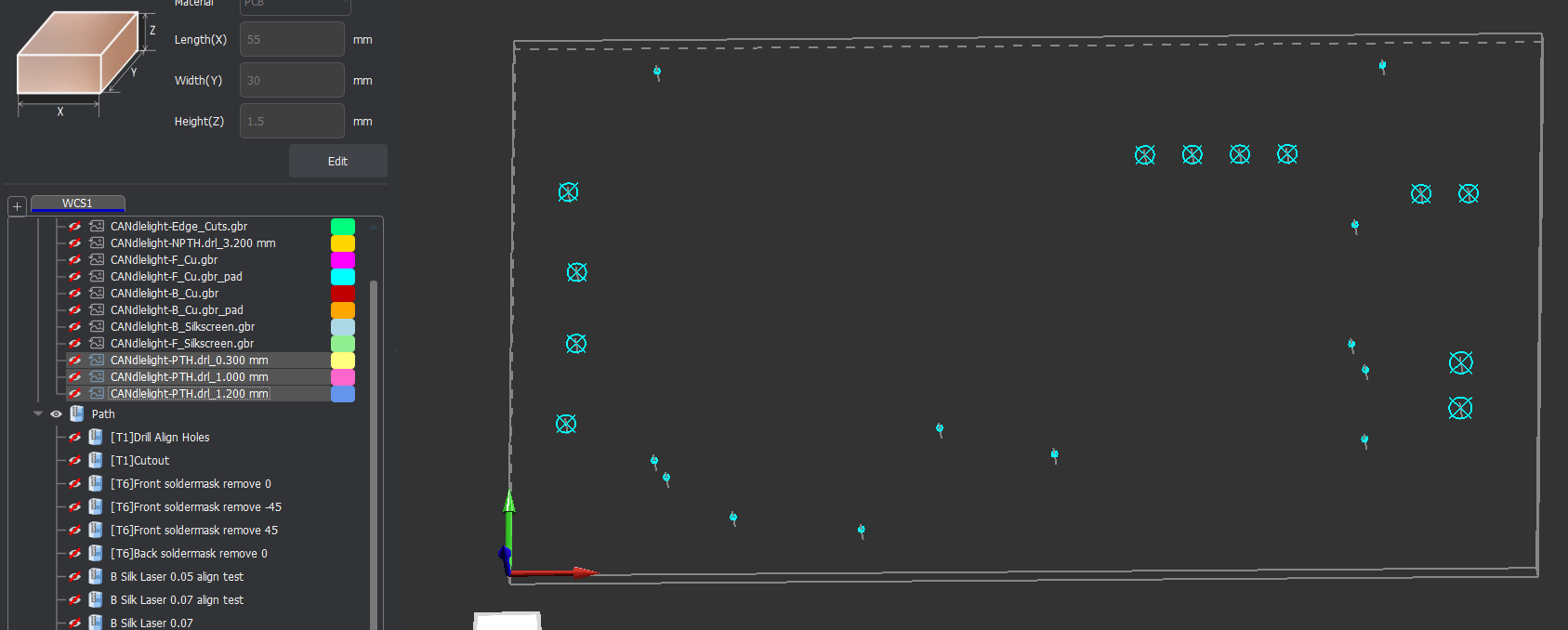The height and width of the screenshot is (630, 1568).
Task: Click the F_Cu.gbr layer image icon
Action: (x=97, y=259)
